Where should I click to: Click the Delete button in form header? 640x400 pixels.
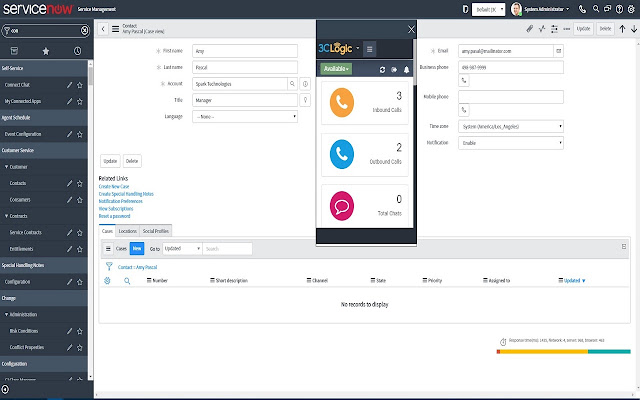click(605, 29)
